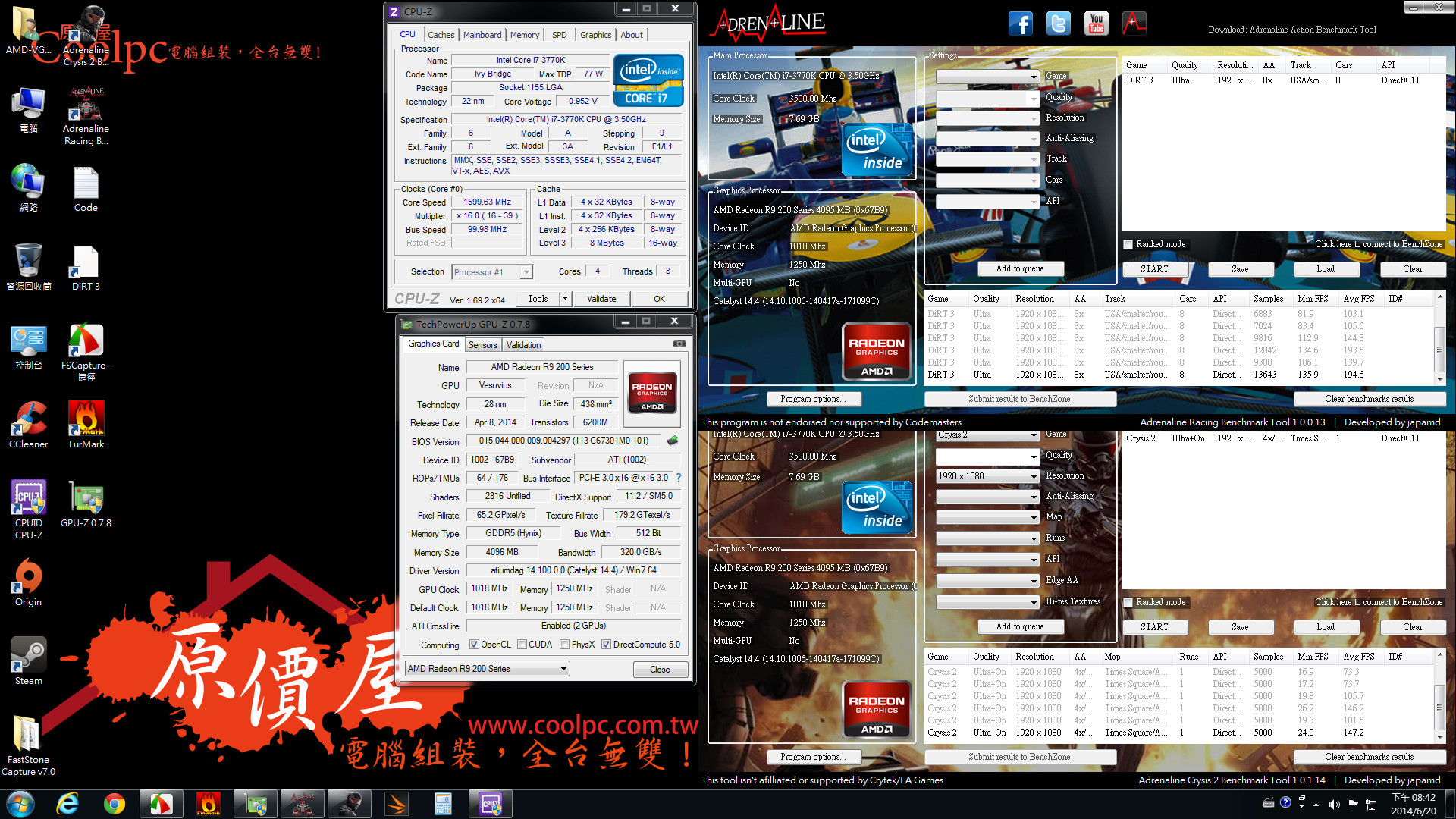The height and width of the screenshot is (819, 1456).
Task: Click the GPU-Z BIOS save chip icon
Action: coord(672,441)
